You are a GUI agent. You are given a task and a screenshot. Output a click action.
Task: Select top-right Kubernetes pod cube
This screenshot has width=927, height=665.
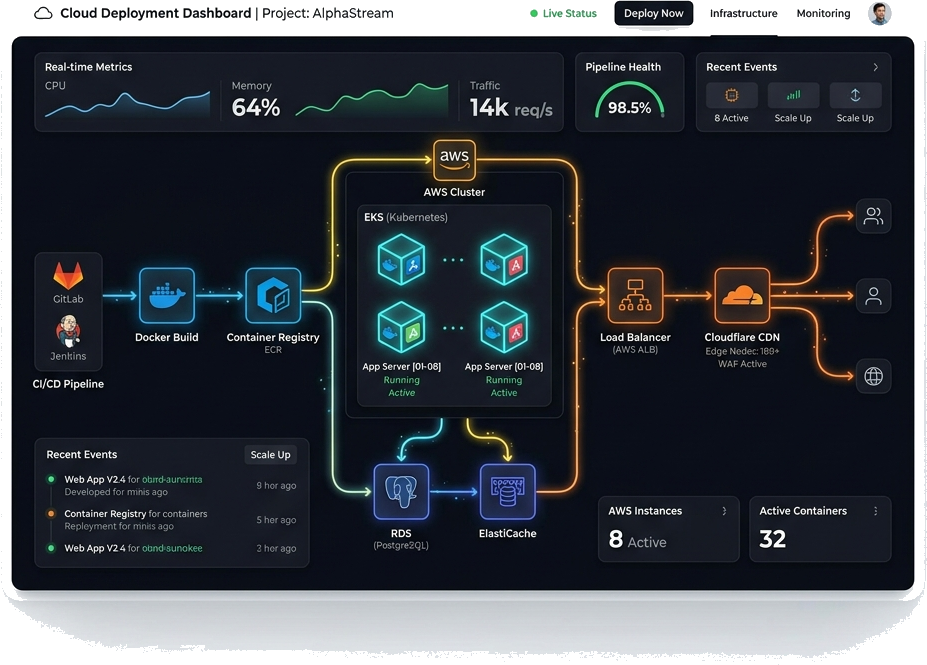(x=504, y=259)
